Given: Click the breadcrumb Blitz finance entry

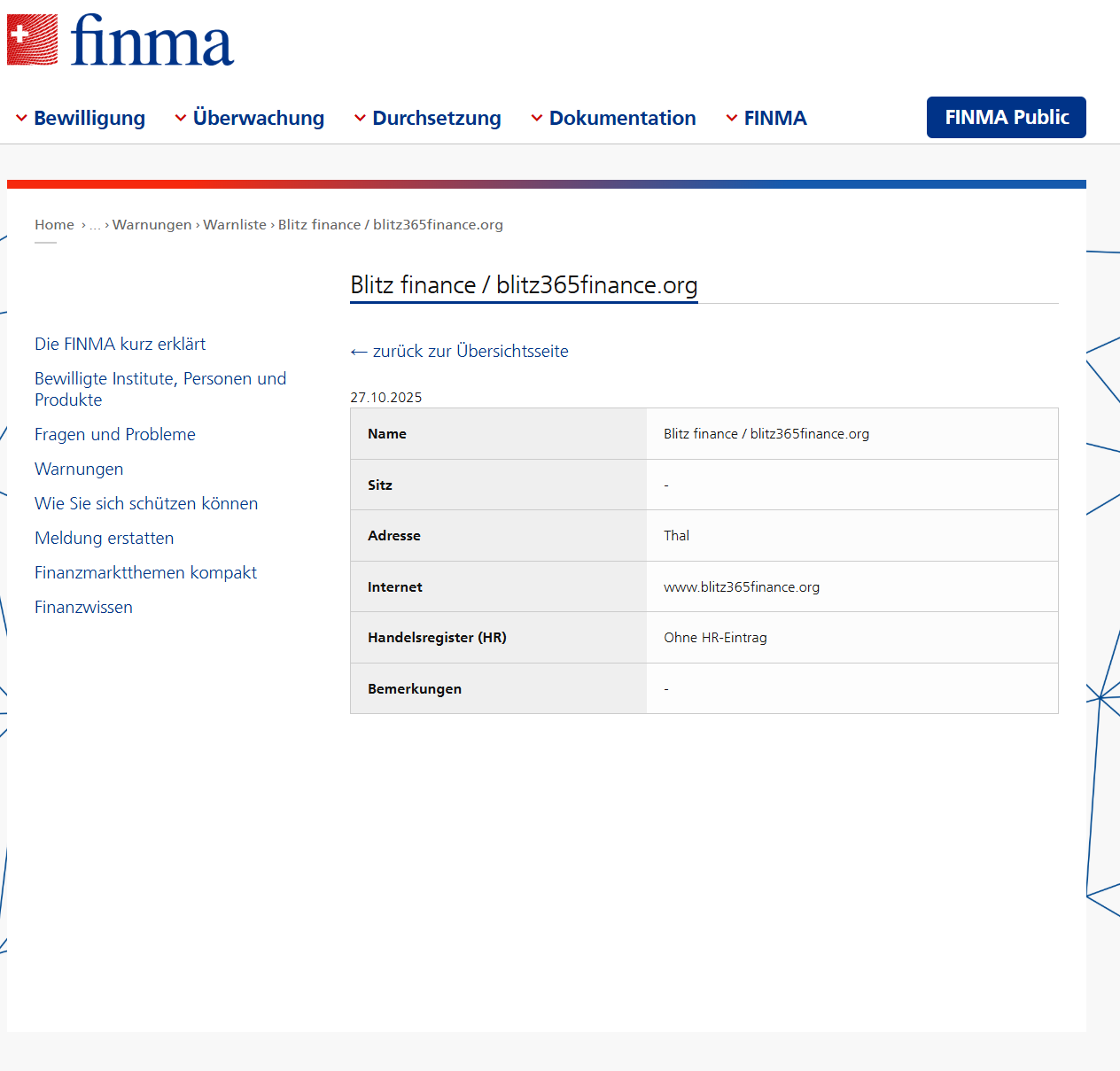Looking at the screenshot, I should [391, 225].
